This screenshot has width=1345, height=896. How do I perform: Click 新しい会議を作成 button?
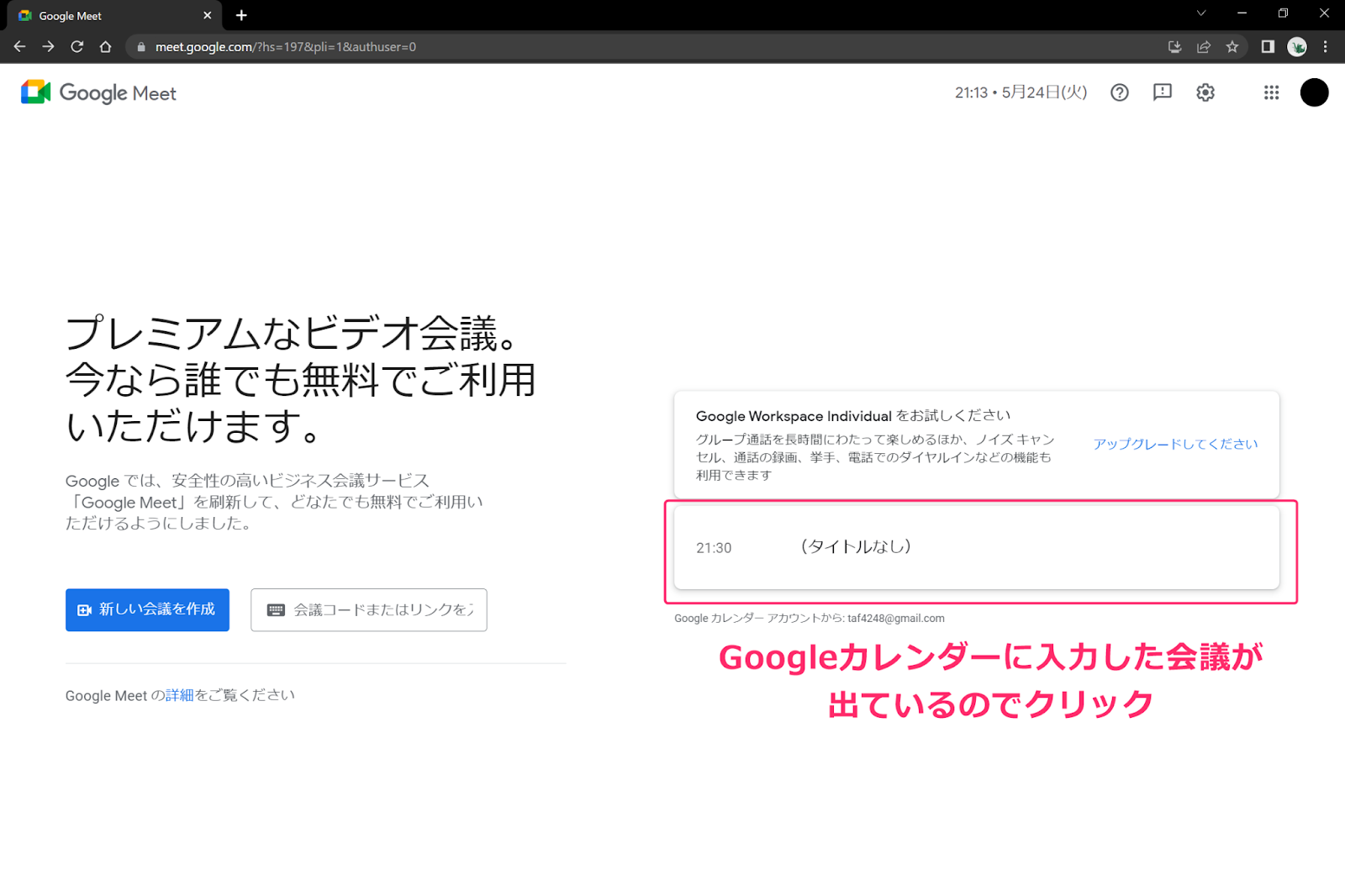coord(147,610)
